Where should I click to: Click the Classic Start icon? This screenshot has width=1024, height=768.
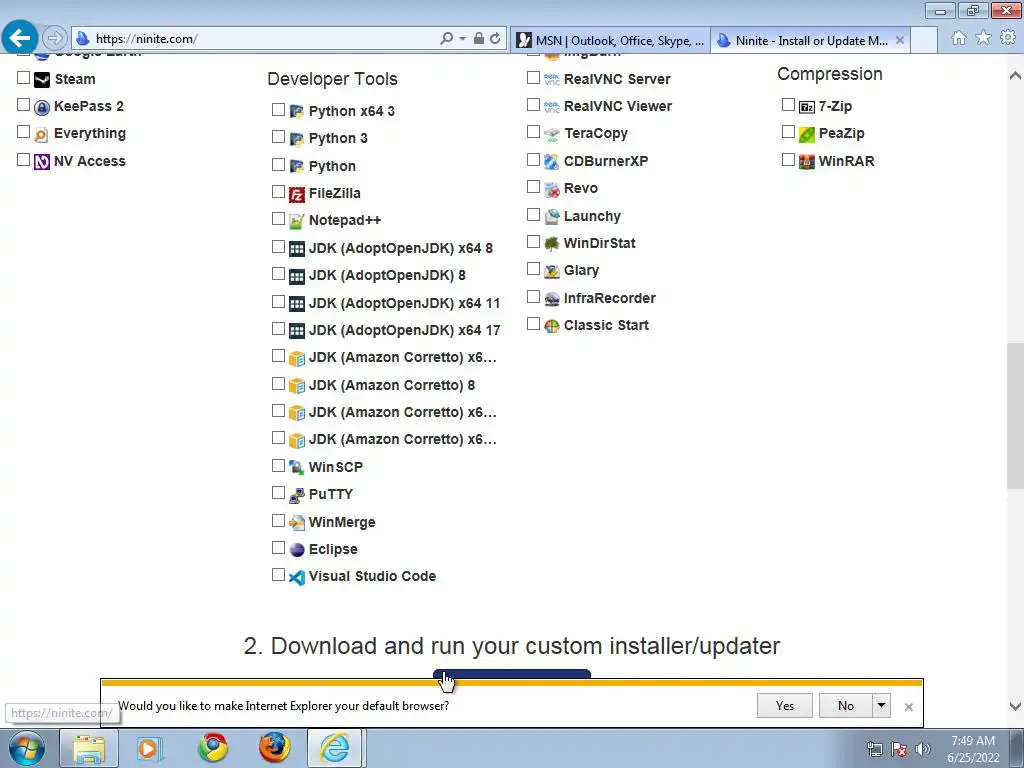[x=552, y=326]
